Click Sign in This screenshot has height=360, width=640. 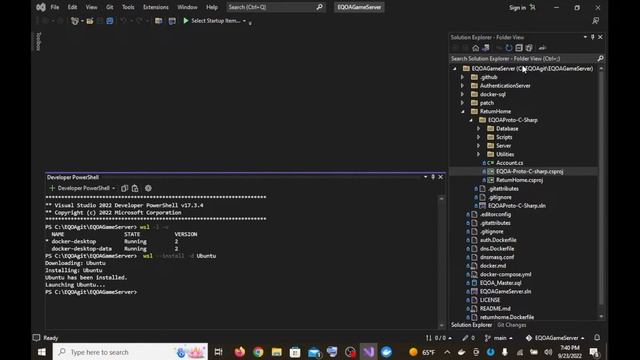point(517,7)
